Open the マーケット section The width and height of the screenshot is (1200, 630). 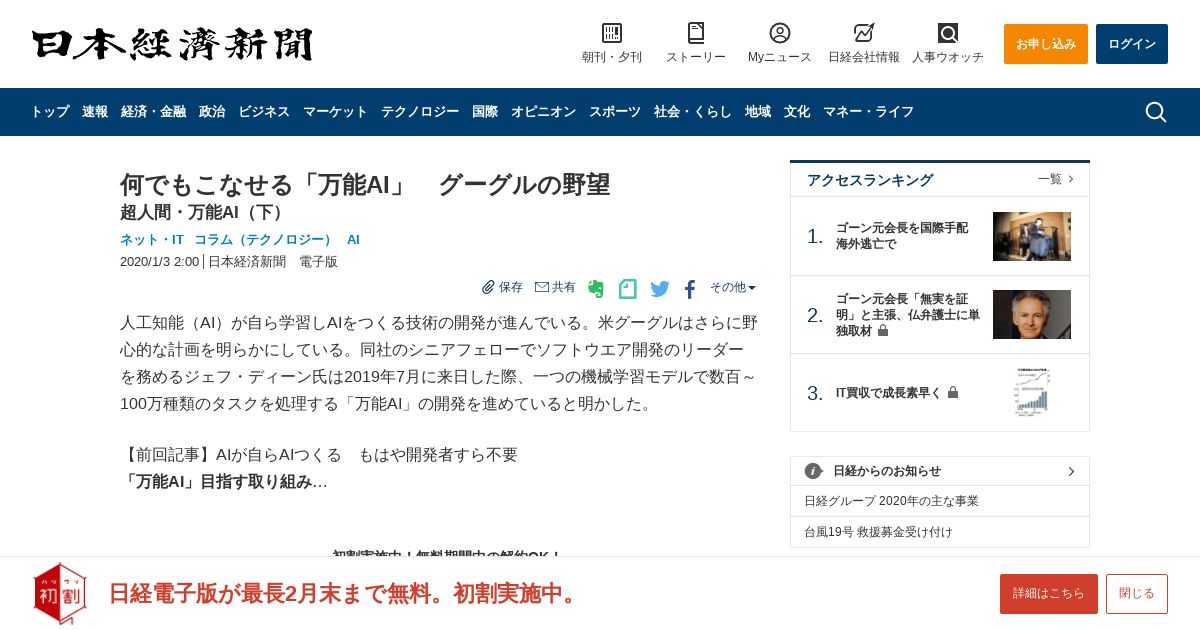(x=335, y=112)
